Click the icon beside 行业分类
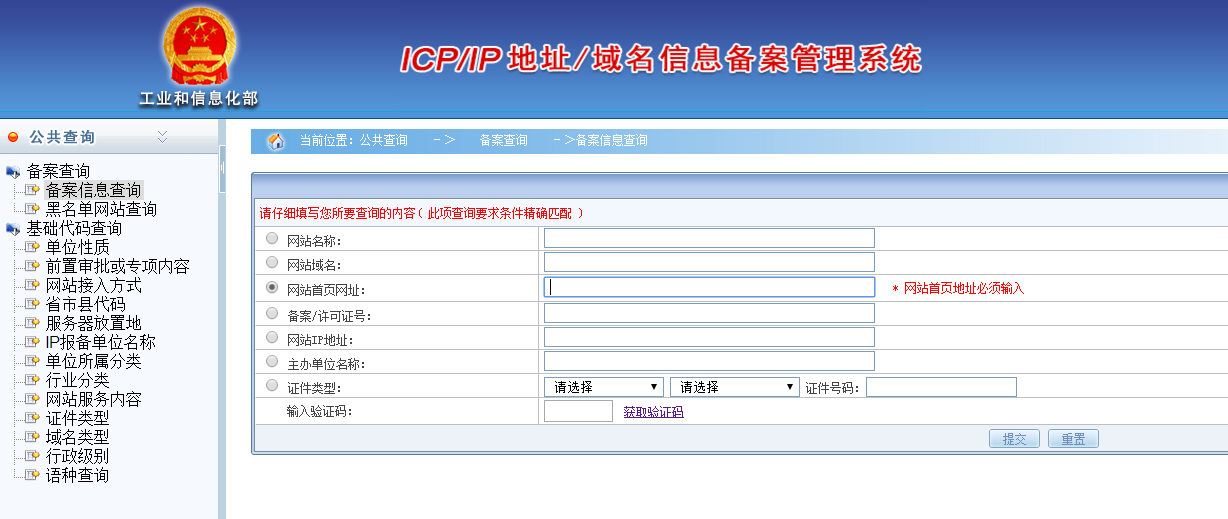1228x519 pixels. point(32,380)
